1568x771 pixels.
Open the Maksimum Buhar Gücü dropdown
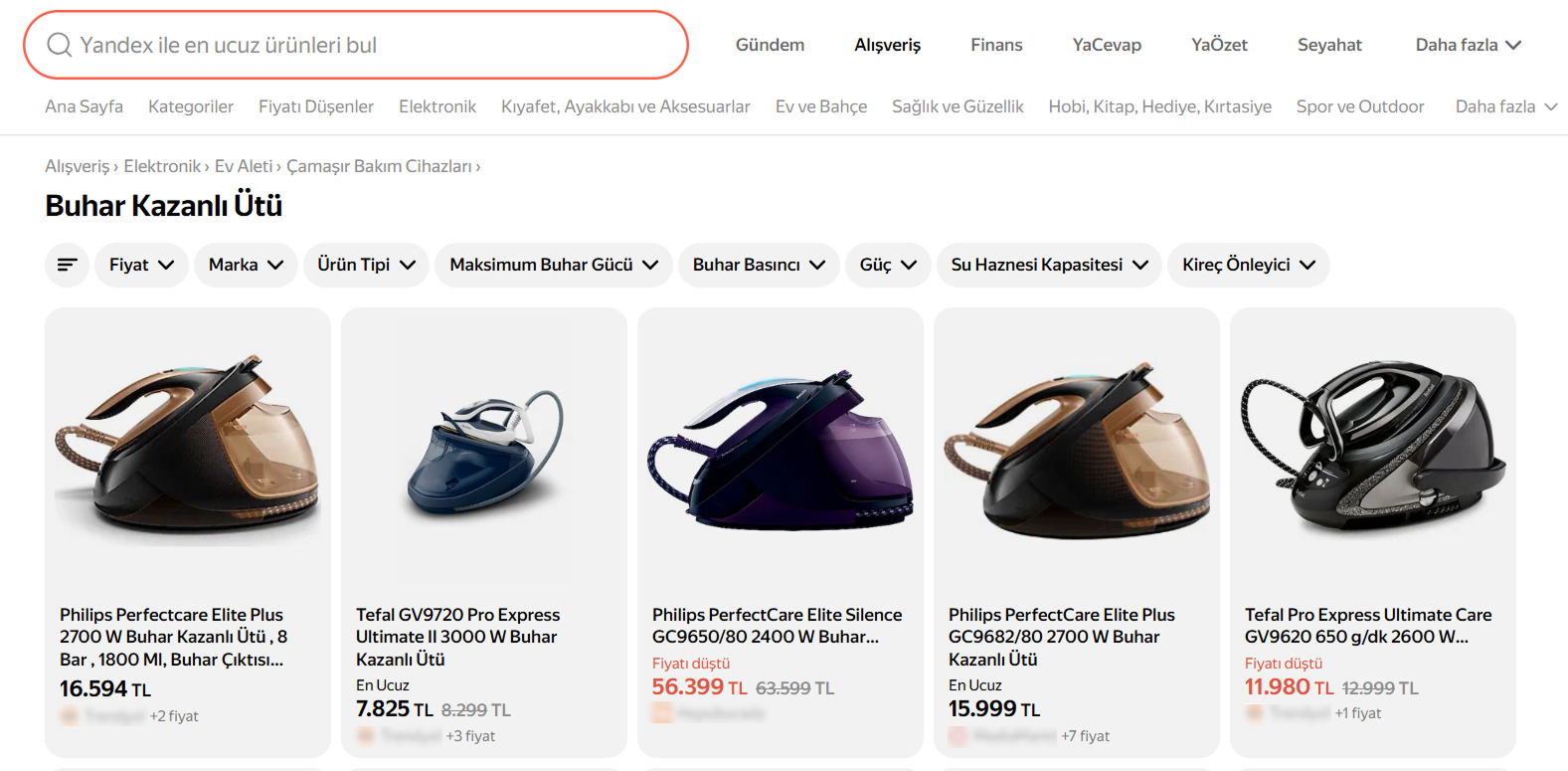tap(553, 265)
